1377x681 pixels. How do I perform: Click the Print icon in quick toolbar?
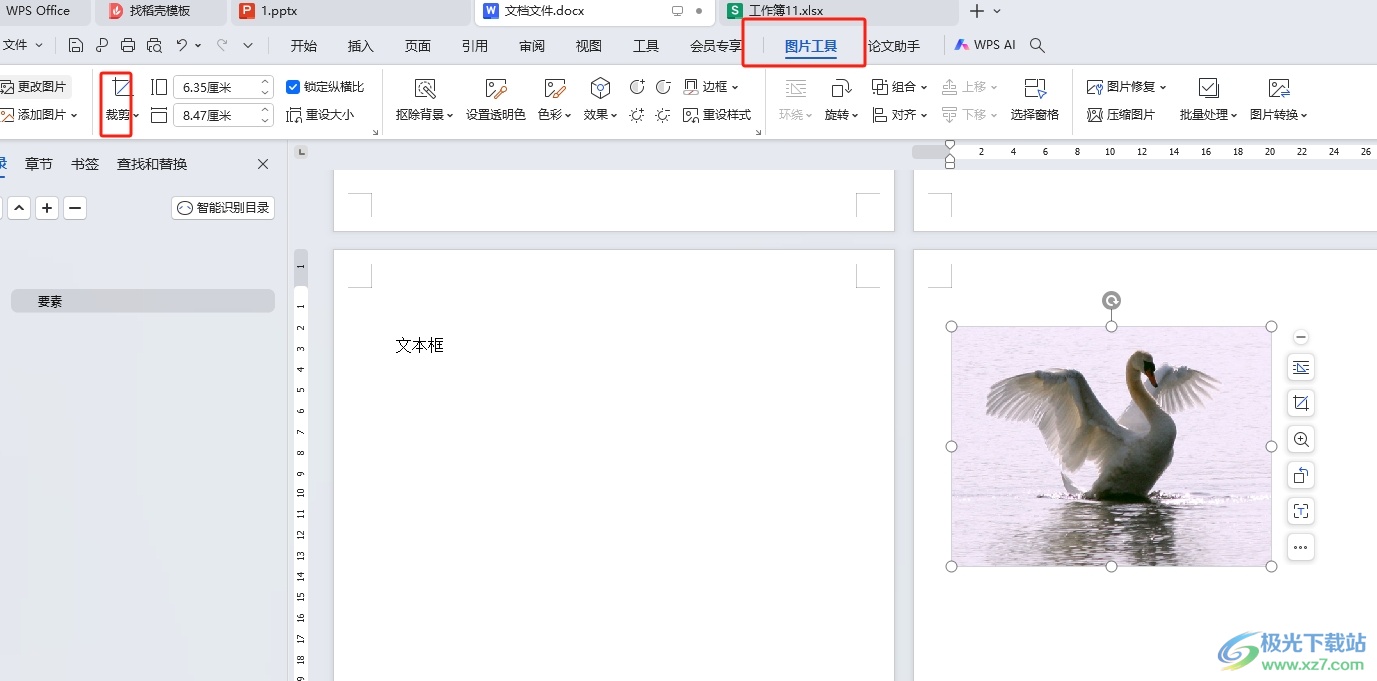pyautogui.click(x=128, y=45)
